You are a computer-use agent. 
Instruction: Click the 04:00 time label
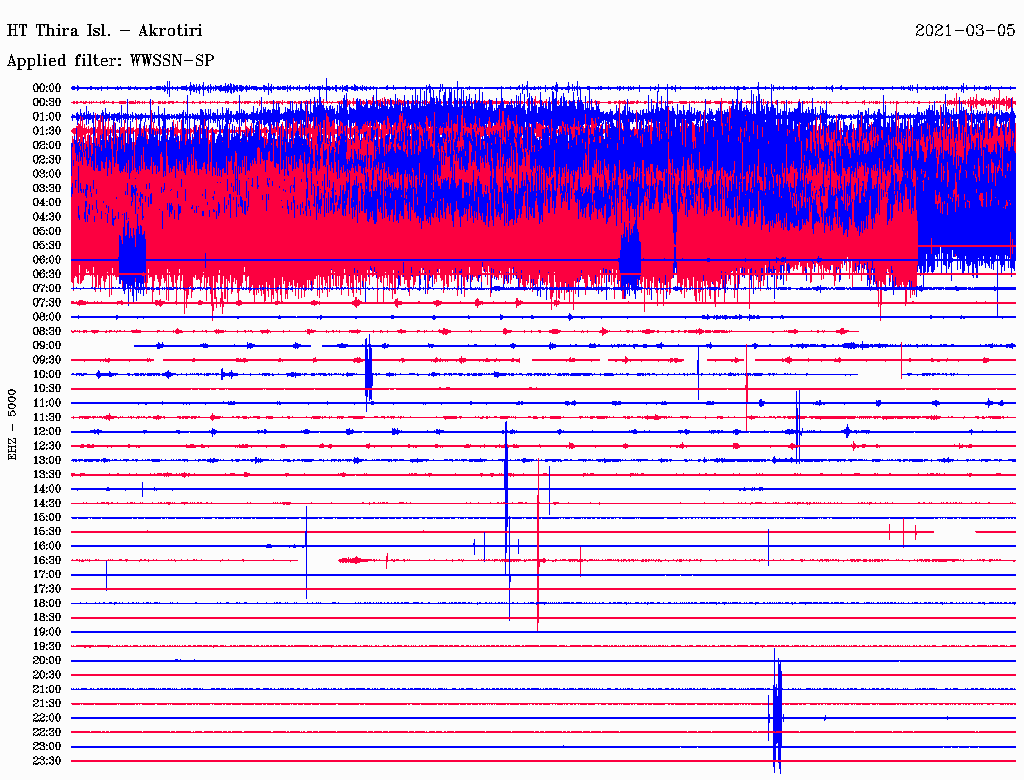[x=47, y=203]
